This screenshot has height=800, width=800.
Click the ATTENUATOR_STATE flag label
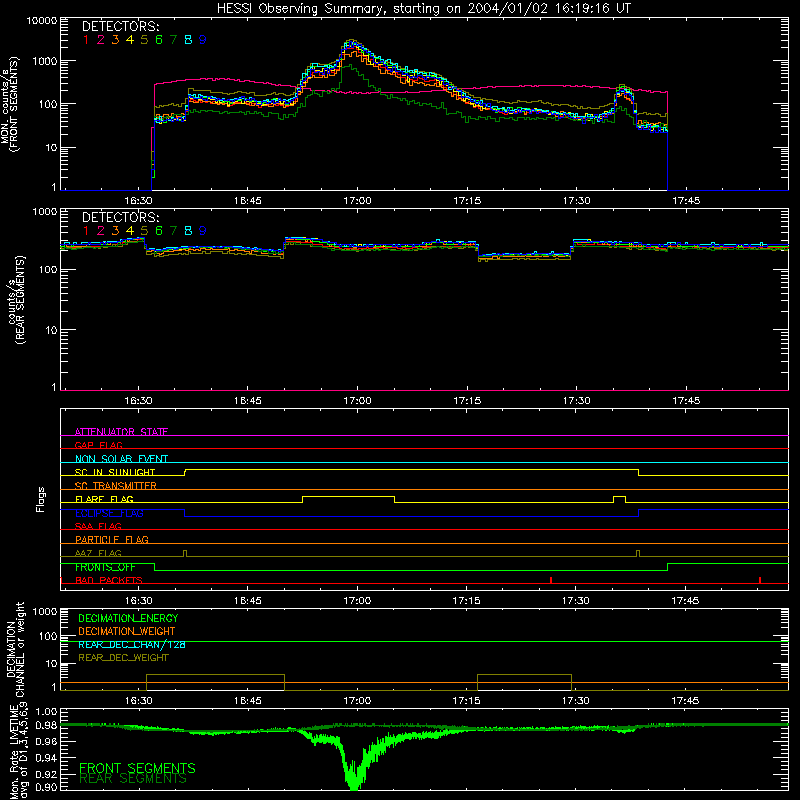tap(121, 432)
